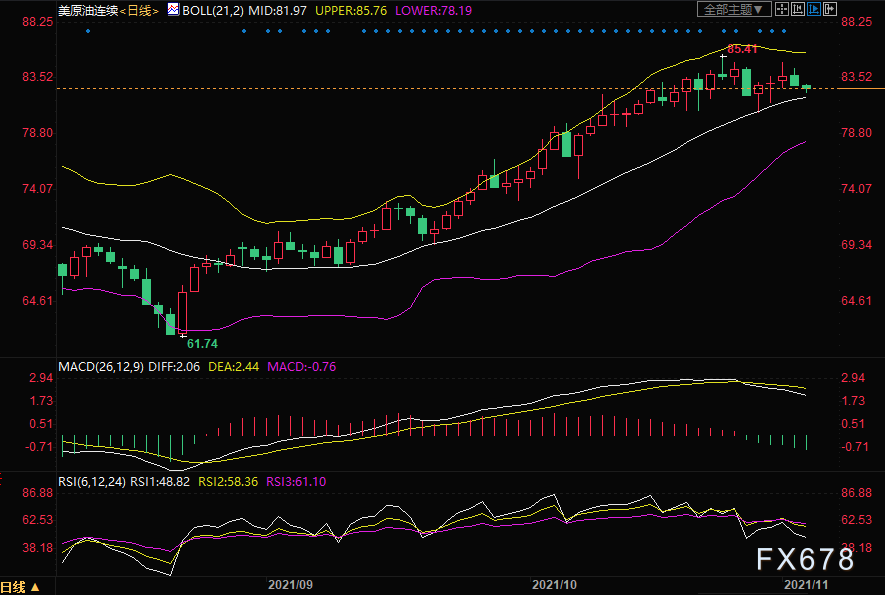Open the 日线 period selector at bottom left

pyautogui.click(x=20, y=587)
